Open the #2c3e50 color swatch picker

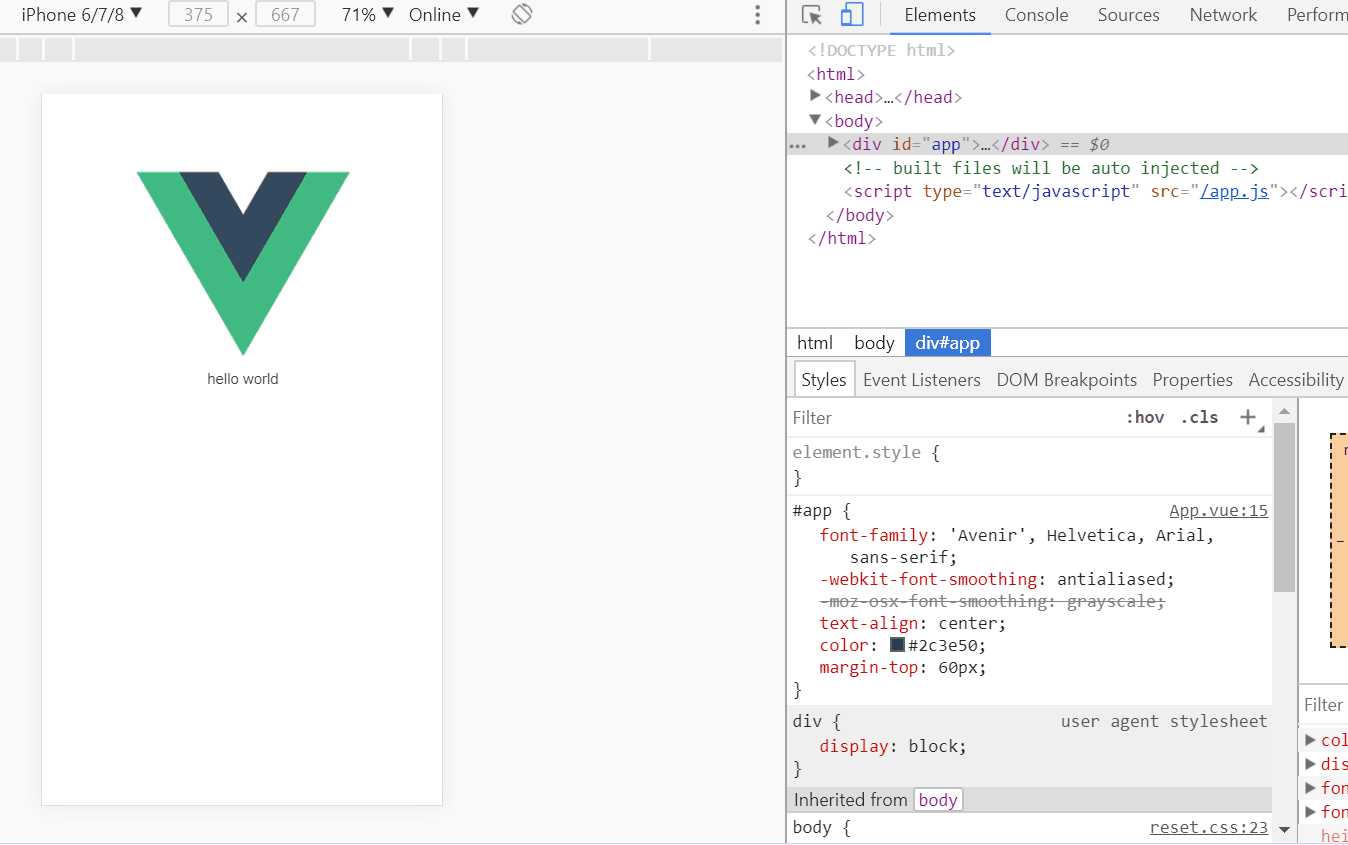[x=897, y=645]
